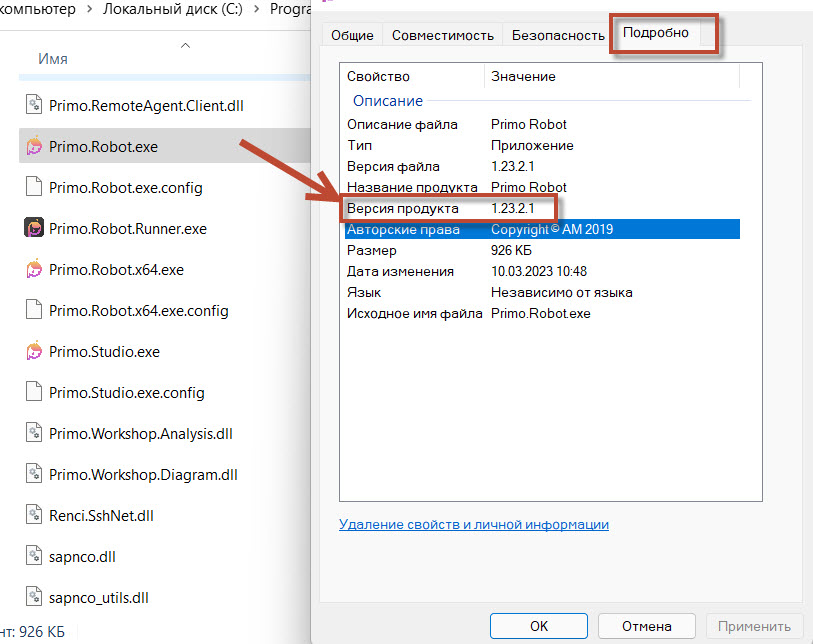Click the Primo.Robot.Runner.exe dark icon
Image resolution: width=813 pixels, height=644 pixels.
click(x=34, y=228)
